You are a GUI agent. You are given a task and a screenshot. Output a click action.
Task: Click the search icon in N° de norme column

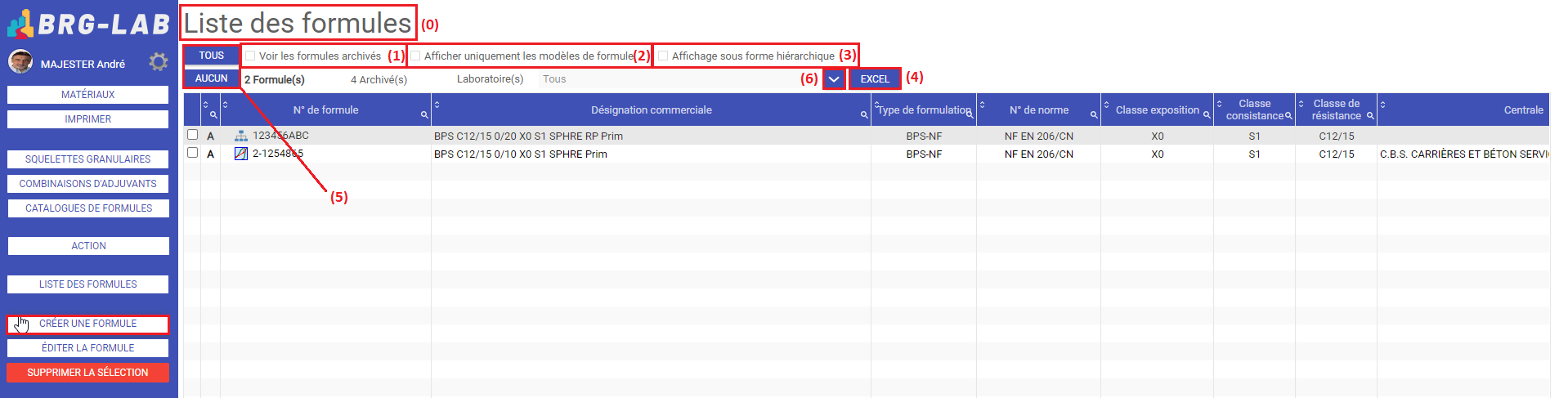[1094, 115]
